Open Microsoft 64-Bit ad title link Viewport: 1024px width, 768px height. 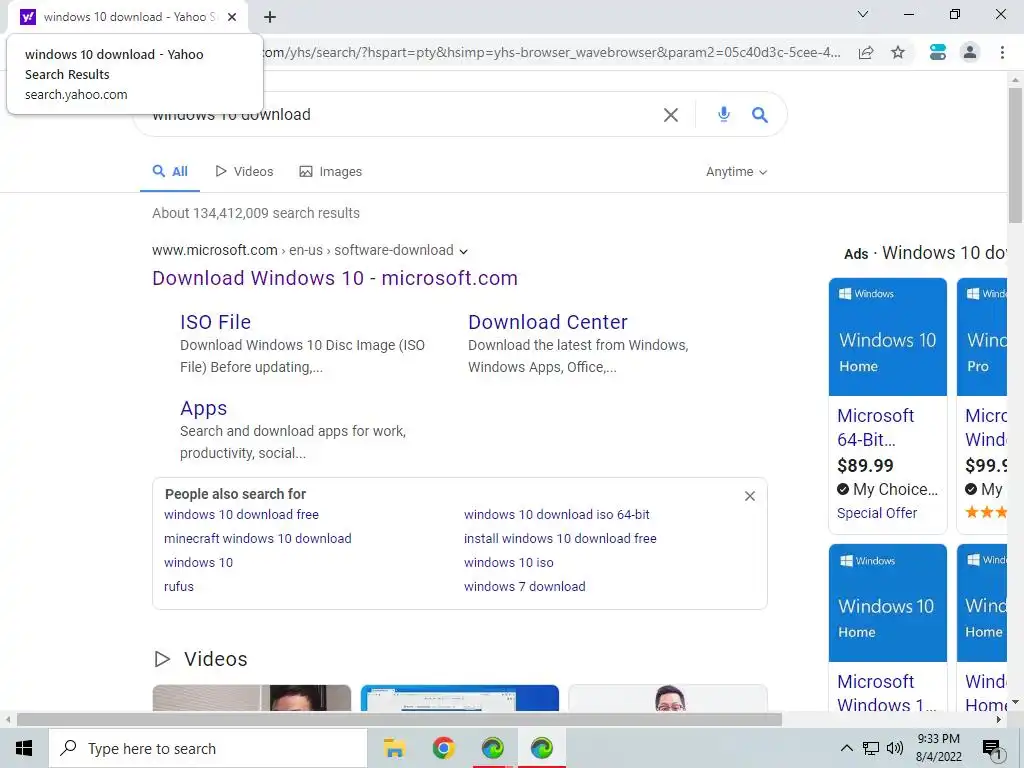pyautogui.click(x=876, y=428)
